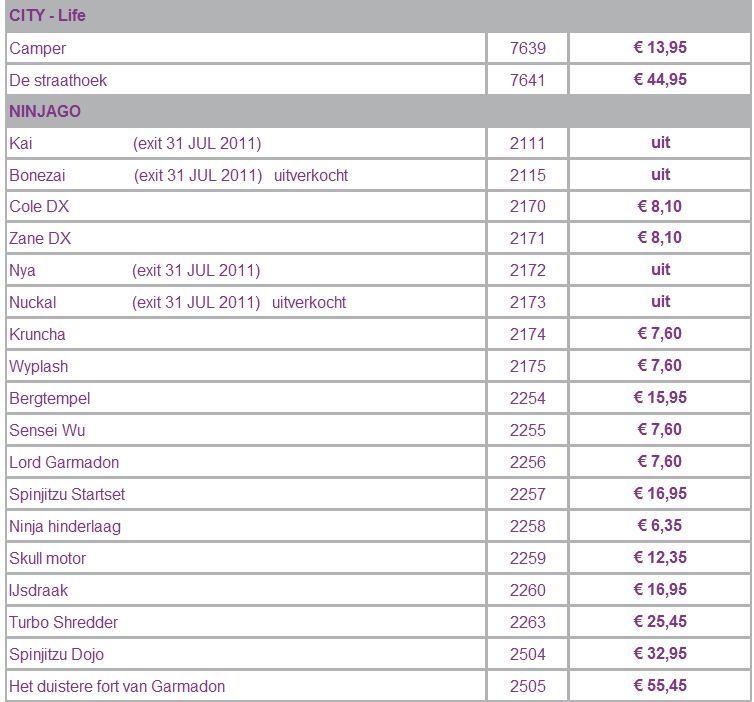This screenshot has height=702, width=754.
Task: Click item number 2170
Action: (x=528, y=206)
